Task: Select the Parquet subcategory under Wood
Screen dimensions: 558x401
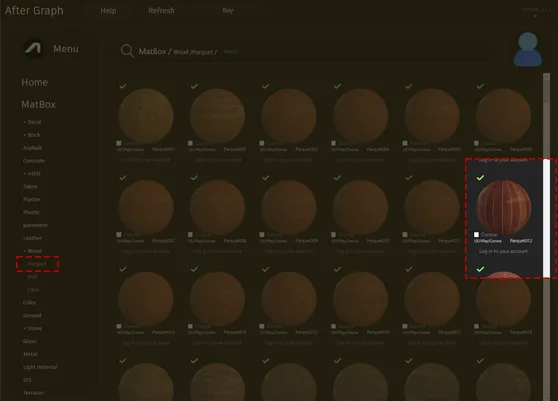Action: [37, 264]
